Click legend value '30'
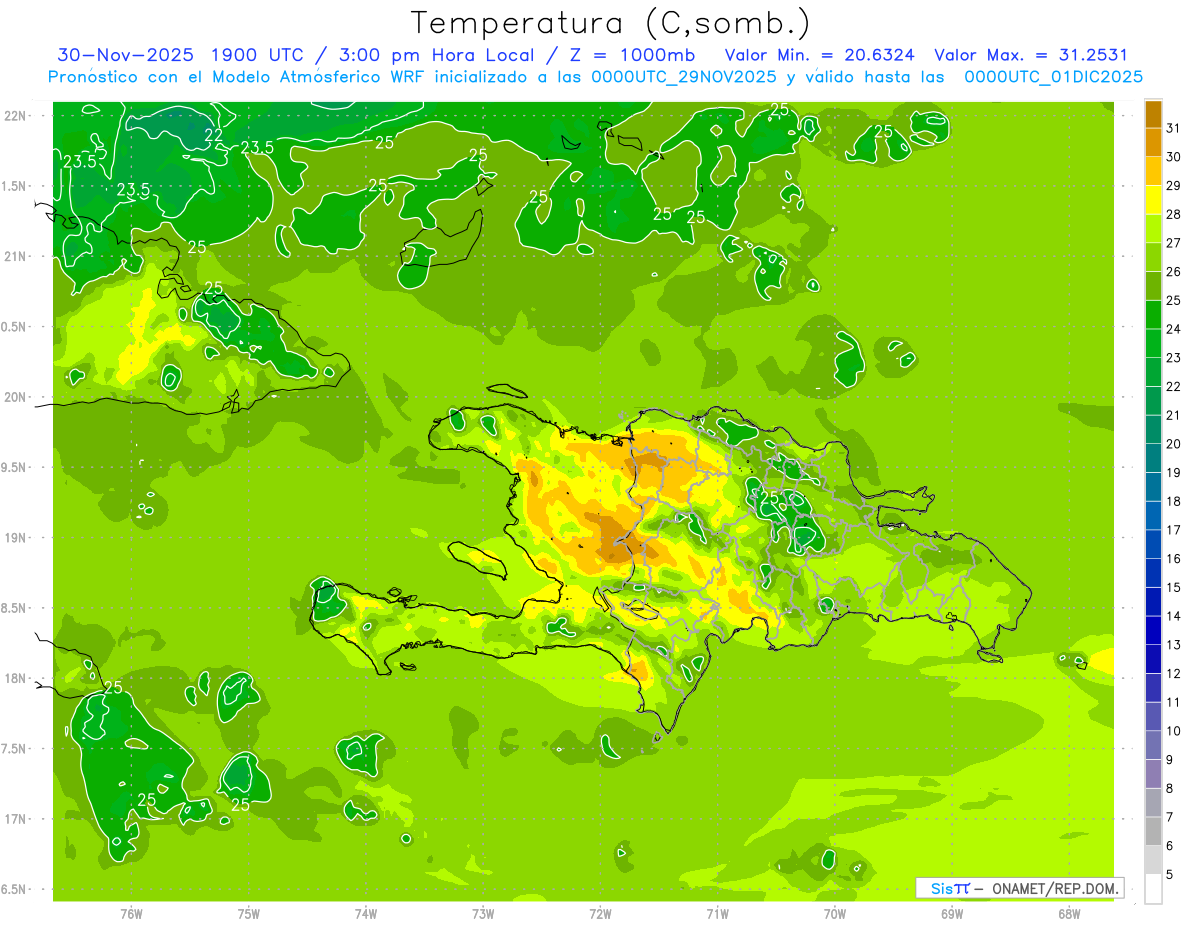The width and height of the screenshot is (1200, 927). tap(1174, 157)
